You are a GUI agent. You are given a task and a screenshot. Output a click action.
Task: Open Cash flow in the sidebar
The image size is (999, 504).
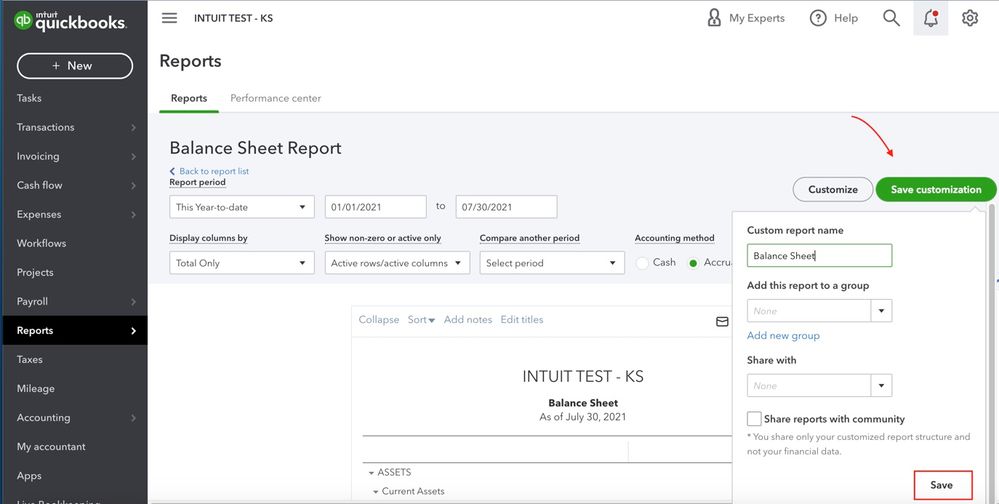pyautogui.click(x=40, y=185)
